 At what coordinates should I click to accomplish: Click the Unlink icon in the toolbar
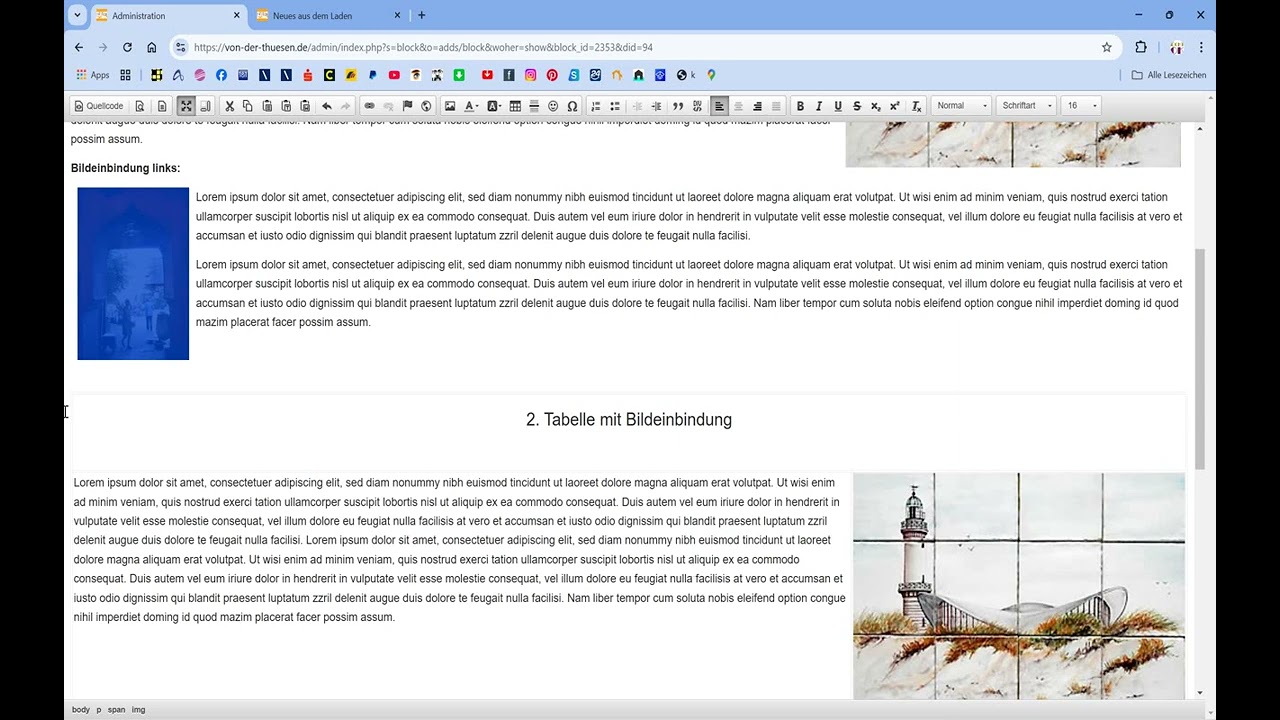(388, 106)
